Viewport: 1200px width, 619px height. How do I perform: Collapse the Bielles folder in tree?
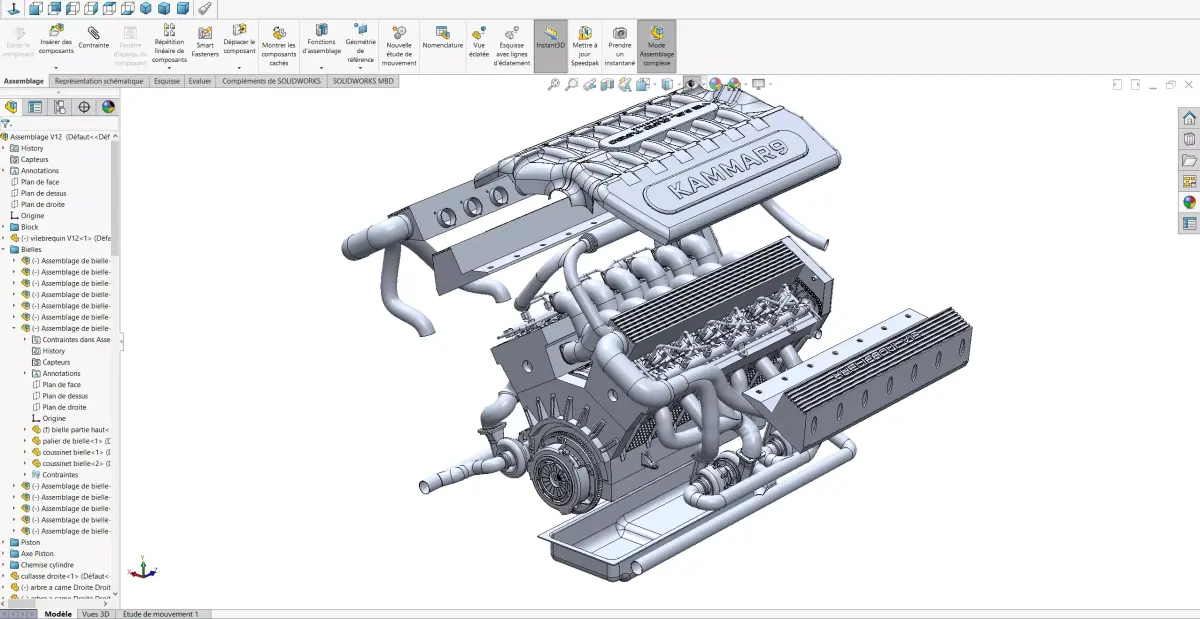pyautogui.click(x=3, y=249)
